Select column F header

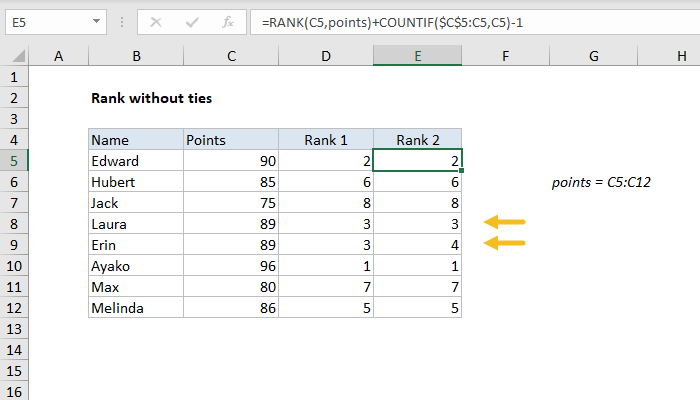point(505,56)
